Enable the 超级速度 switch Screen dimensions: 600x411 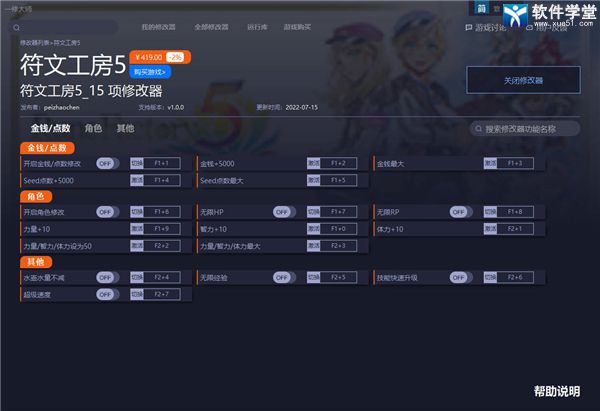point(108,294)
